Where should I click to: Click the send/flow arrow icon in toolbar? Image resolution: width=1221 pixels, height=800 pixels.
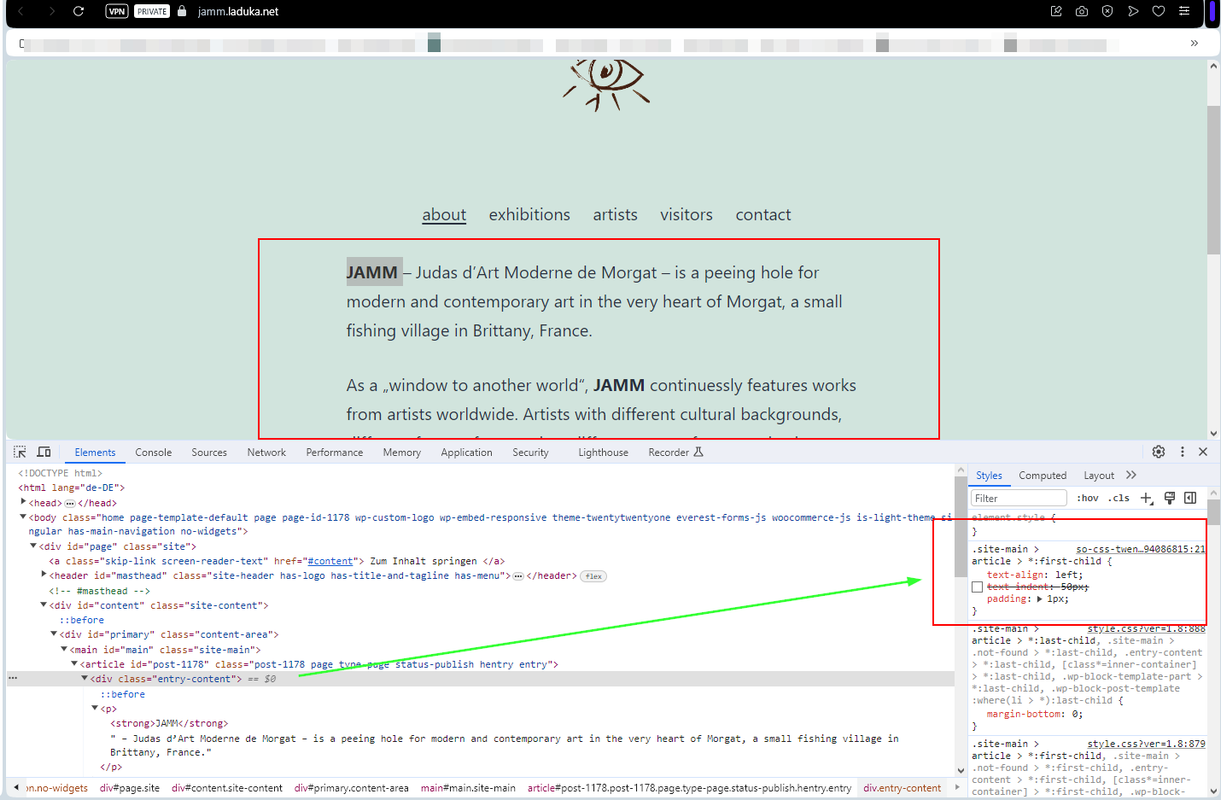(1133, 12)
